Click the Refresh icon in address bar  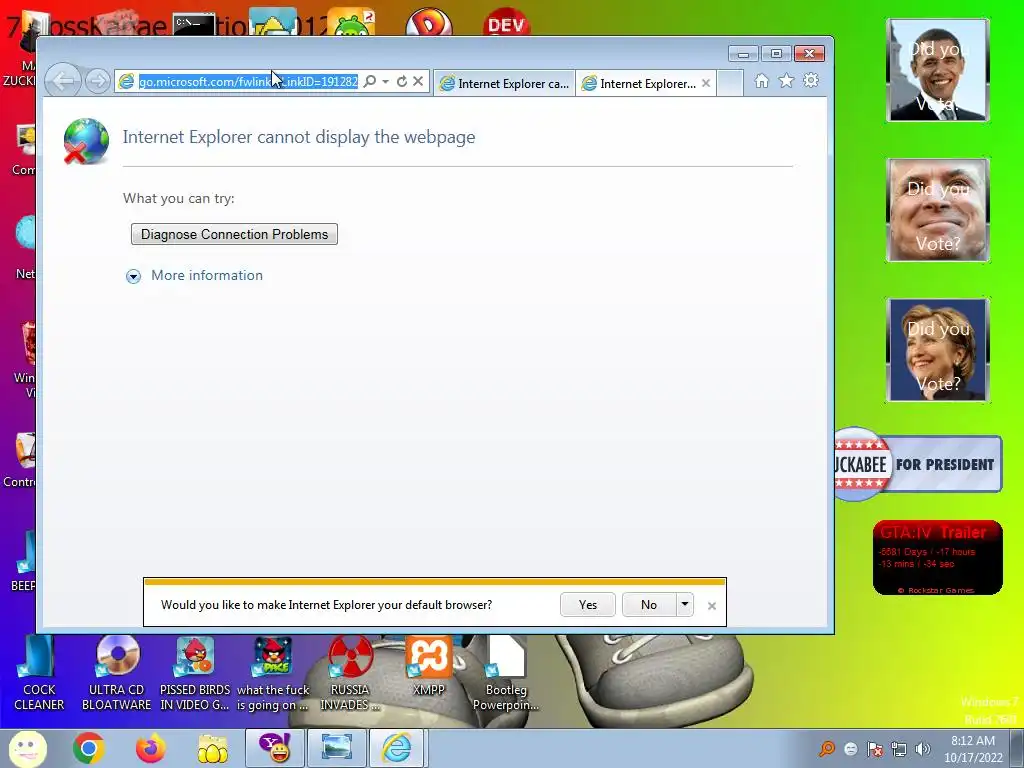tap(402, 82)
